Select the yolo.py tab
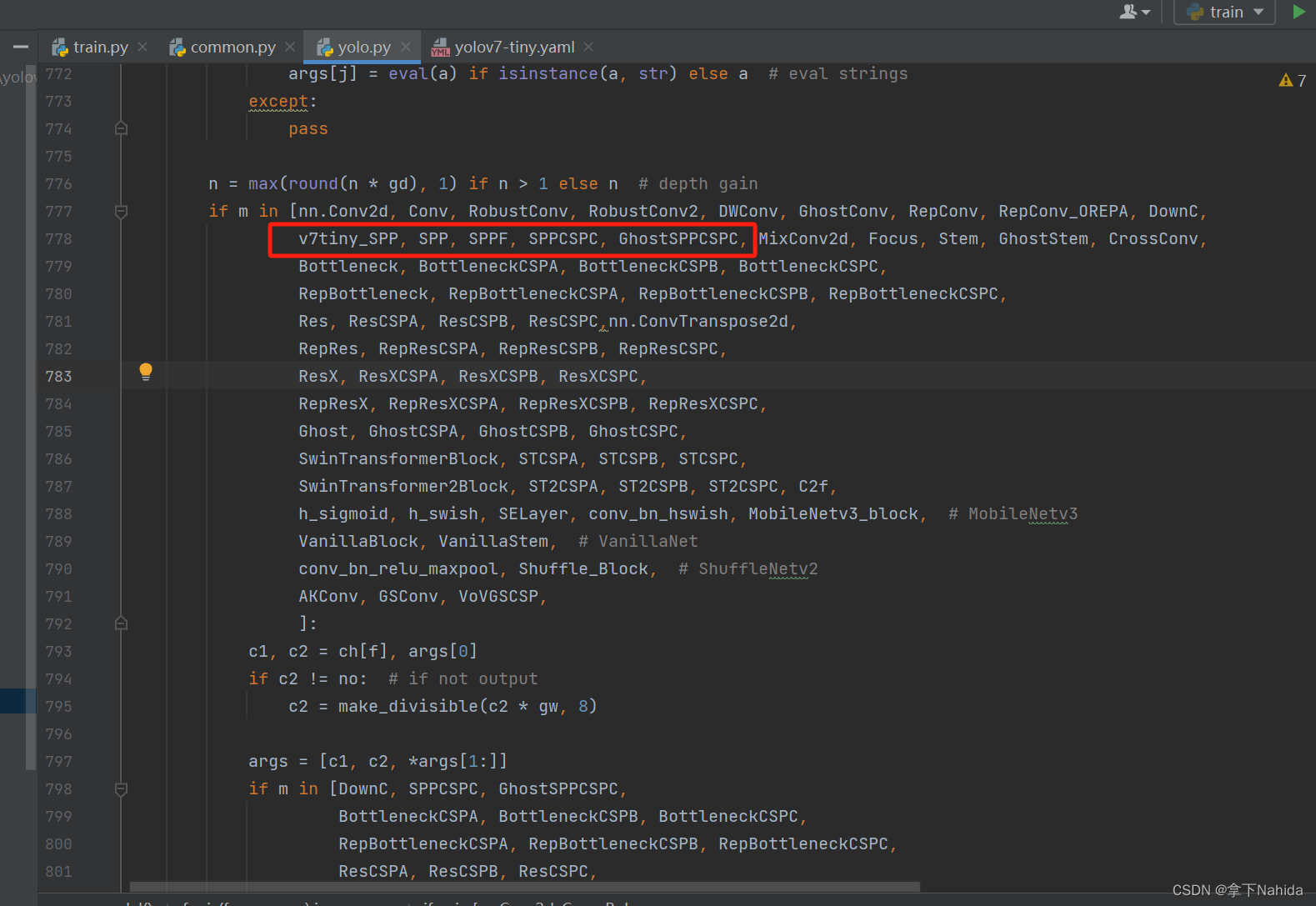This screenshot has width=1316, height=906. pos(363,48)
